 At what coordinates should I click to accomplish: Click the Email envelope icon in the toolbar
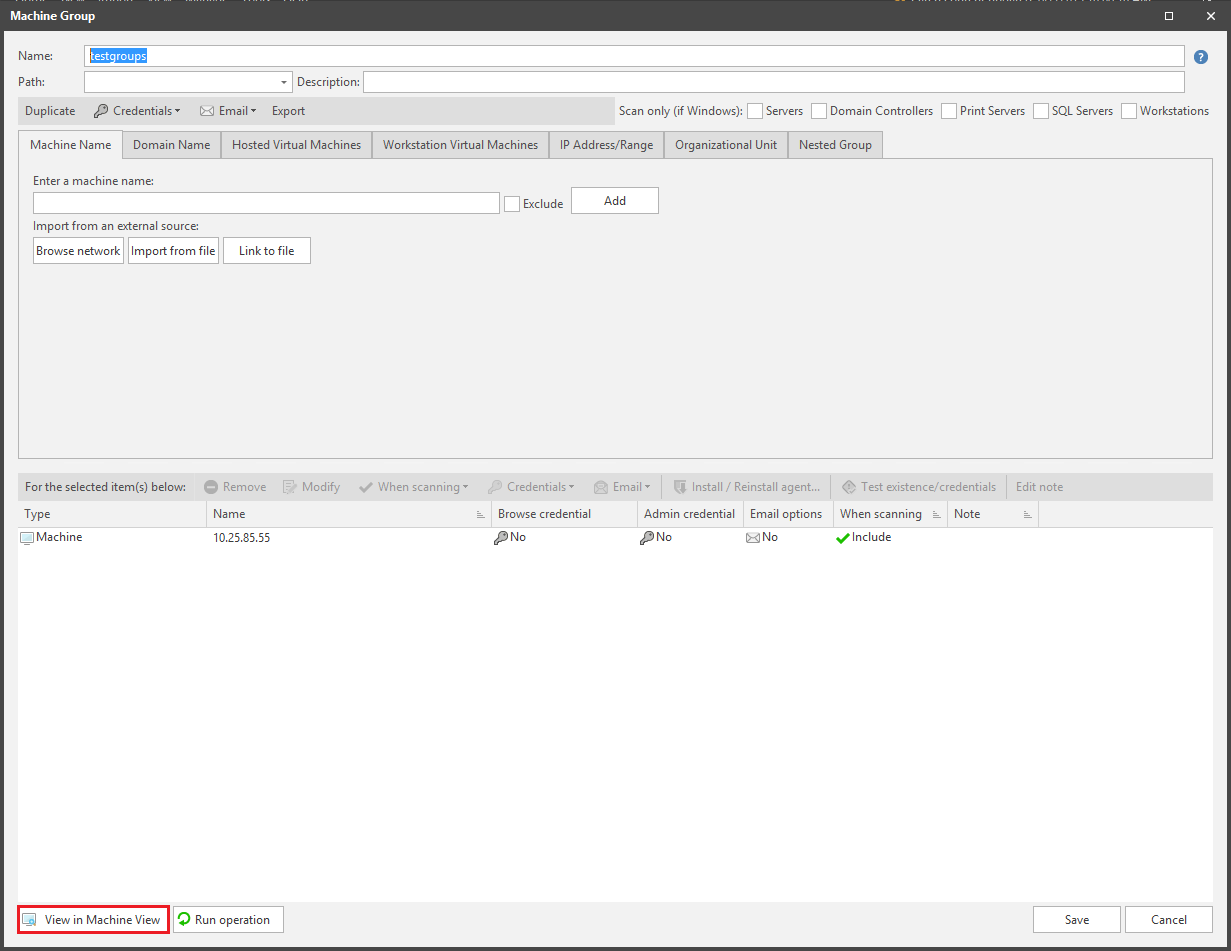pyautogui.click(x=207, y=111)
